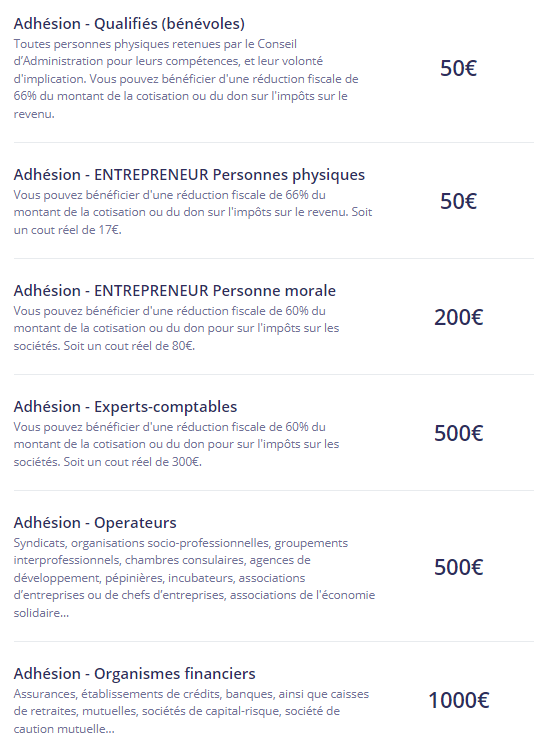Choose the 50€ price for Personnes physiques
534x752 pixels.
coord(458,201)
